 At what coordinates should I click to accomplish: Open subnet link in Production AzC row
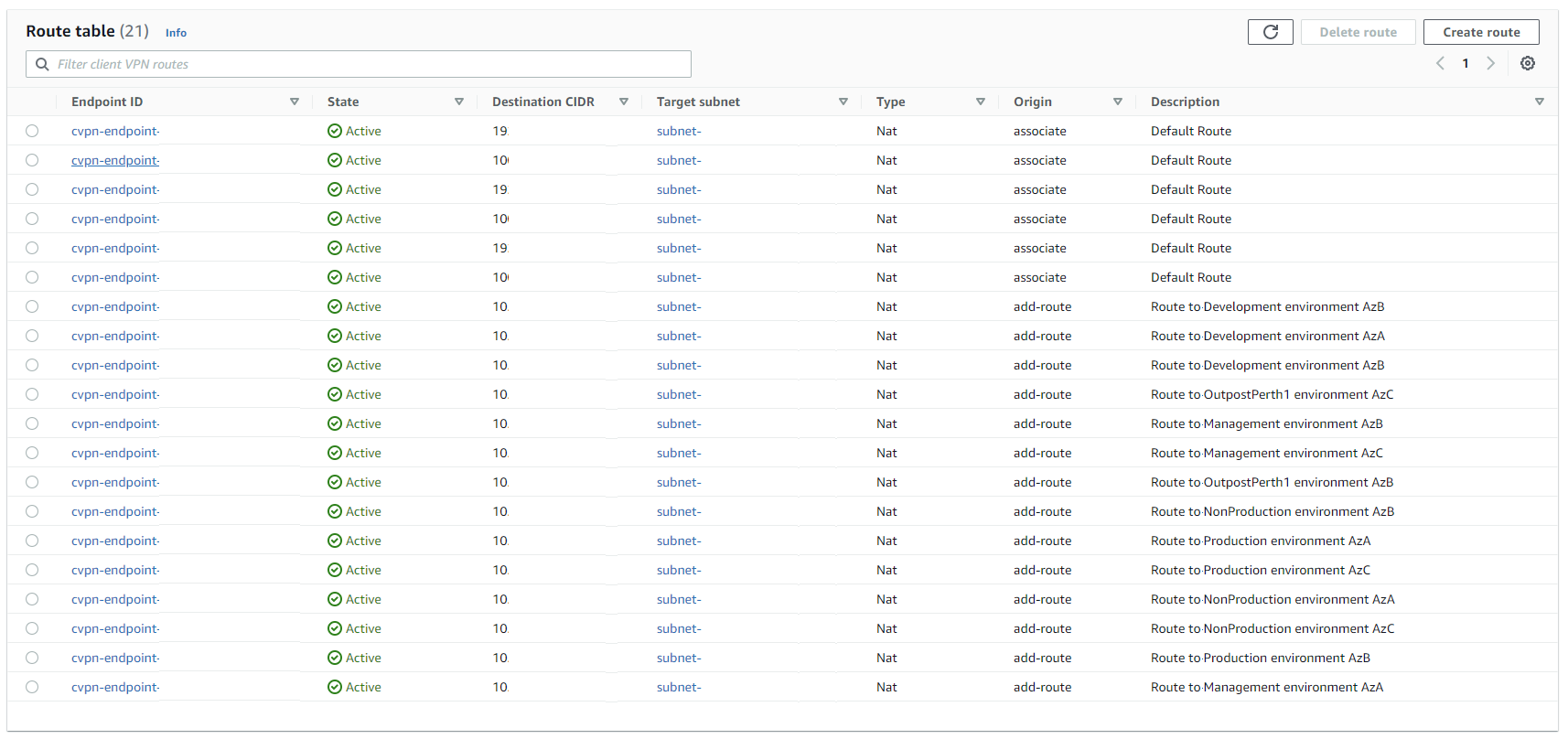pos(679,570)
